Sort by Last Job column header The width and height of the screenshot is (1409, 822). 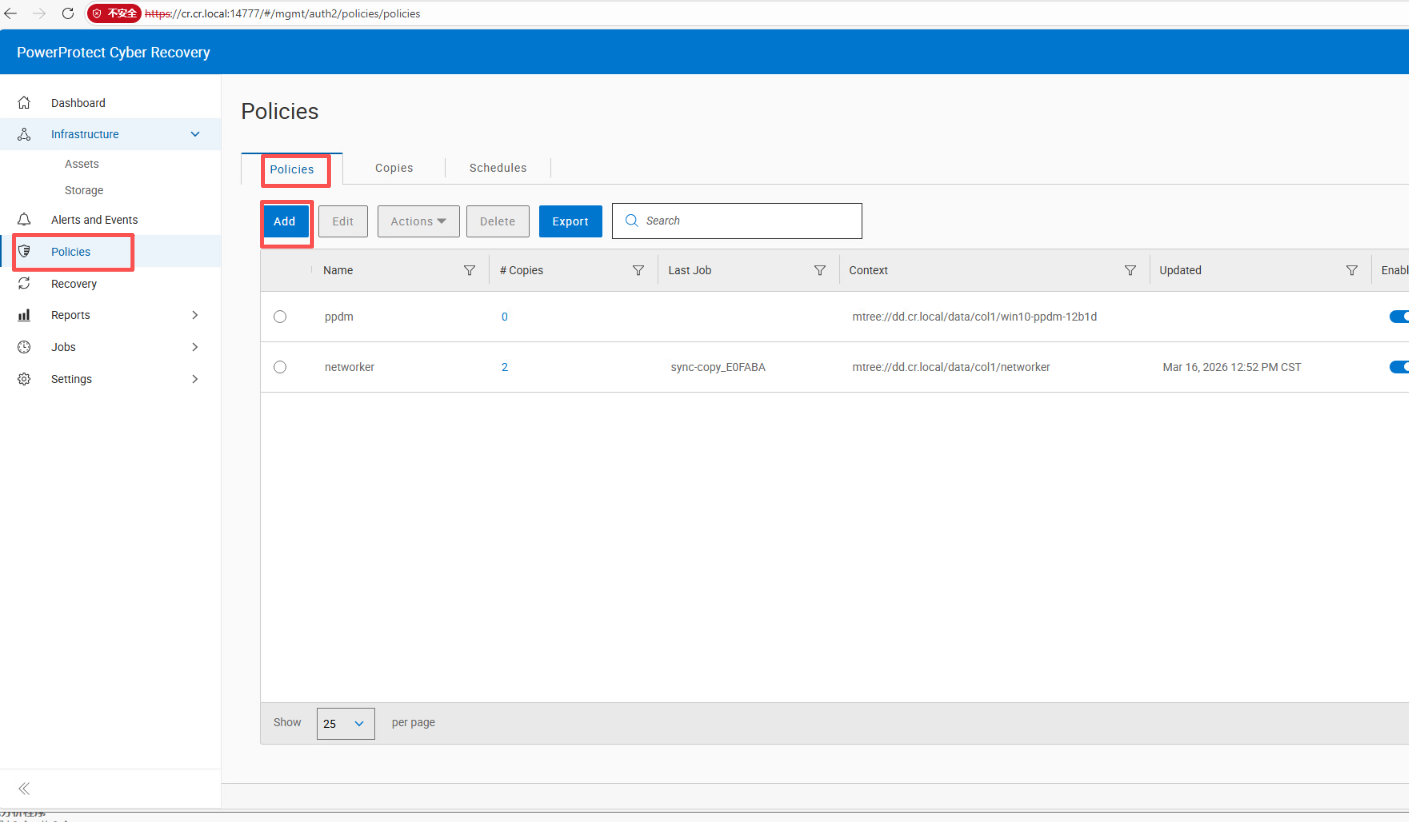pyautogui.click(x=690, y=270)
